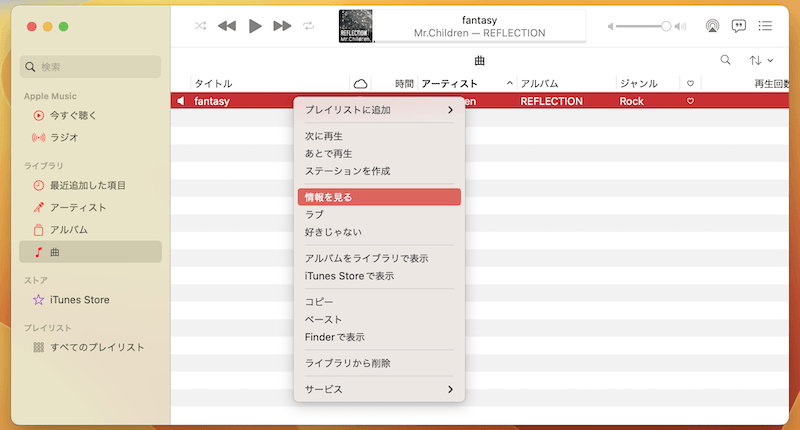Click the song list search magnifier
The height and width of the screenshot is (430, 800).
pyautogui.click(x=725, y=60)
